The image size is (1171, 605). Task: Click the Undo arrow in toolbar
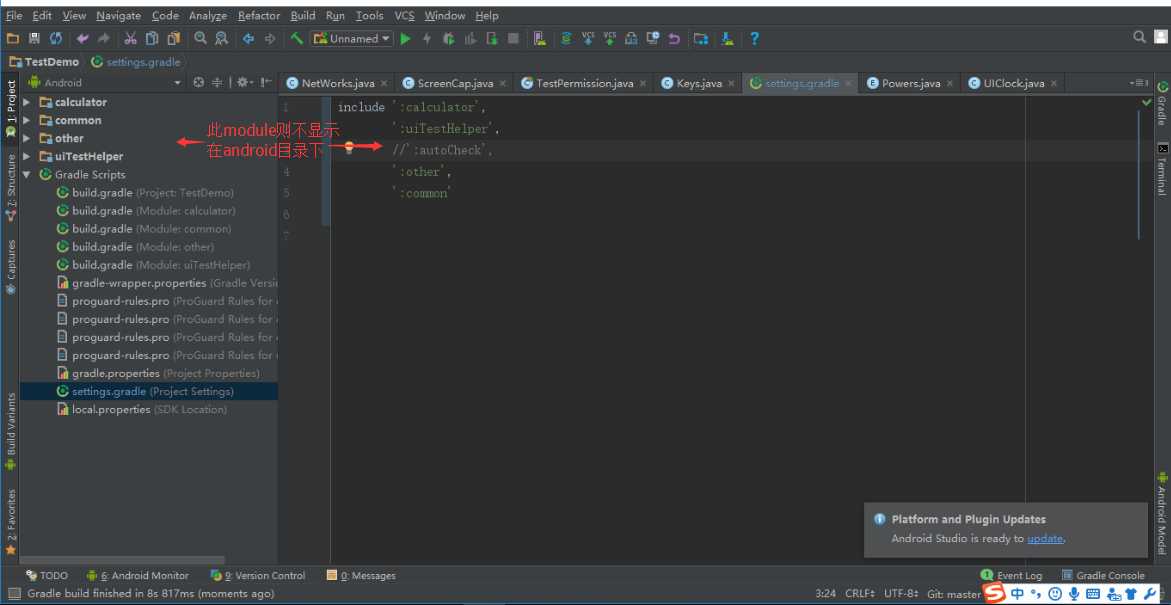[x=82, y=39]
